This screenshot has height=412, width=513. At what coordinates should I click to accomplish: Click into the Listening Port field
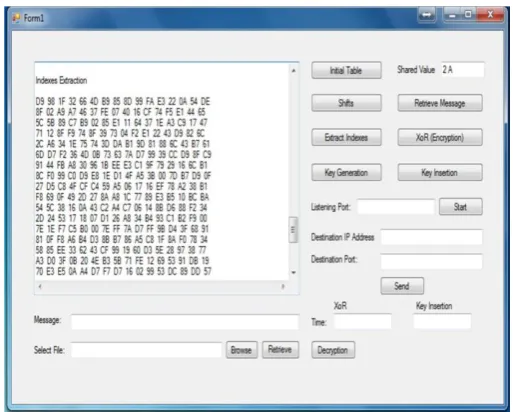pyautogui.click(x=396, y=207)
